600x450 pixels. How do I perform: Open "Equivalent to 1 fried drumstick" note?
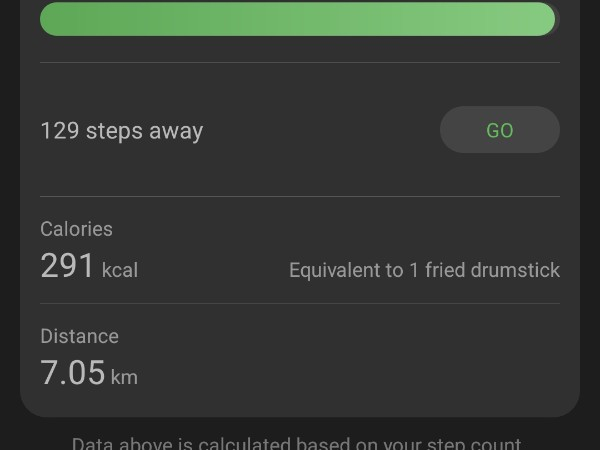(x=424, y=270)
